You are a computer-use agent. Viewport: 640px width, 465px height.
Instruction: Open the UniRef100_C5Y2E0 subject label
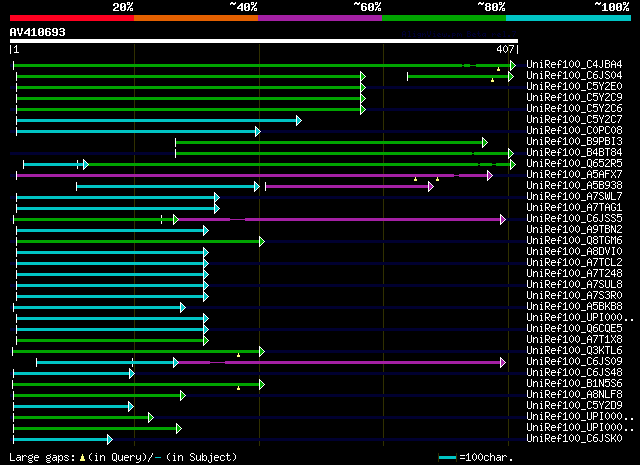(x=574, y=87)
